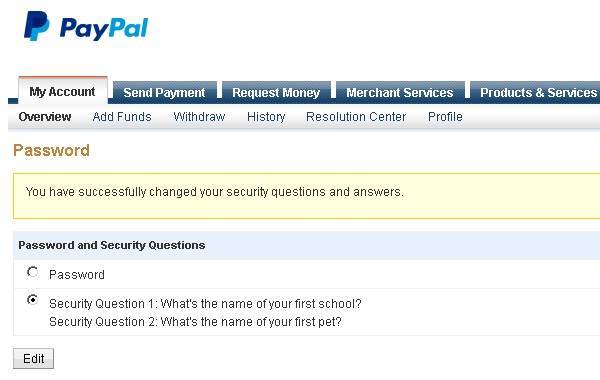Click the Security Question 2 text

click(195, 322)
